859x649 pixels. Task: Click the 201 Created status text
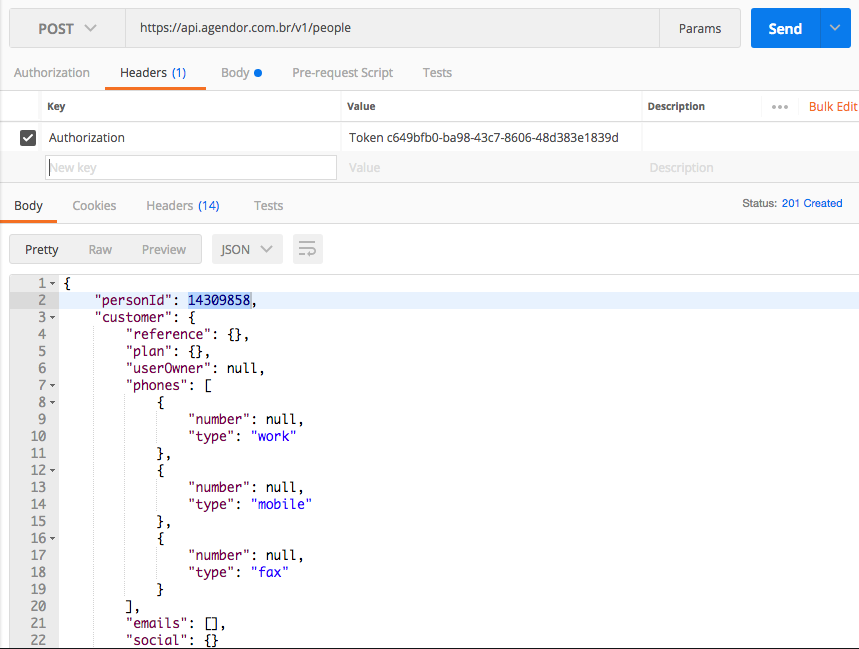coord(812,203)
